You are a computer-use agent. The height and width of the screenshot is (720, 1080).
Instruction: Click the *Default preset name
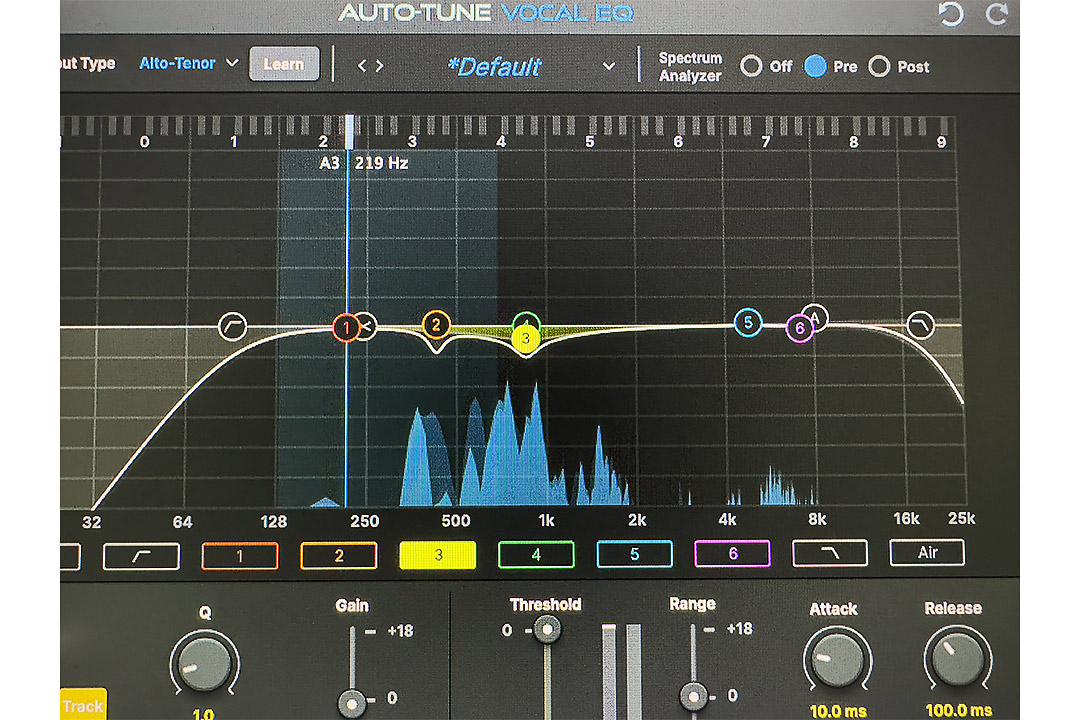pos(495,67)
